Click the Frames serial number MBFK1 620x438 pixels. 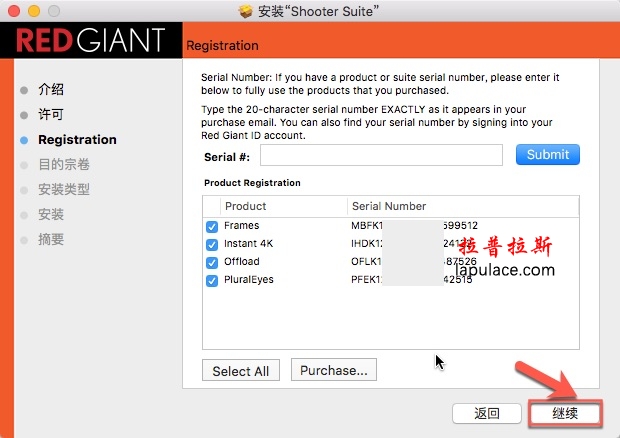pos(414,225)
